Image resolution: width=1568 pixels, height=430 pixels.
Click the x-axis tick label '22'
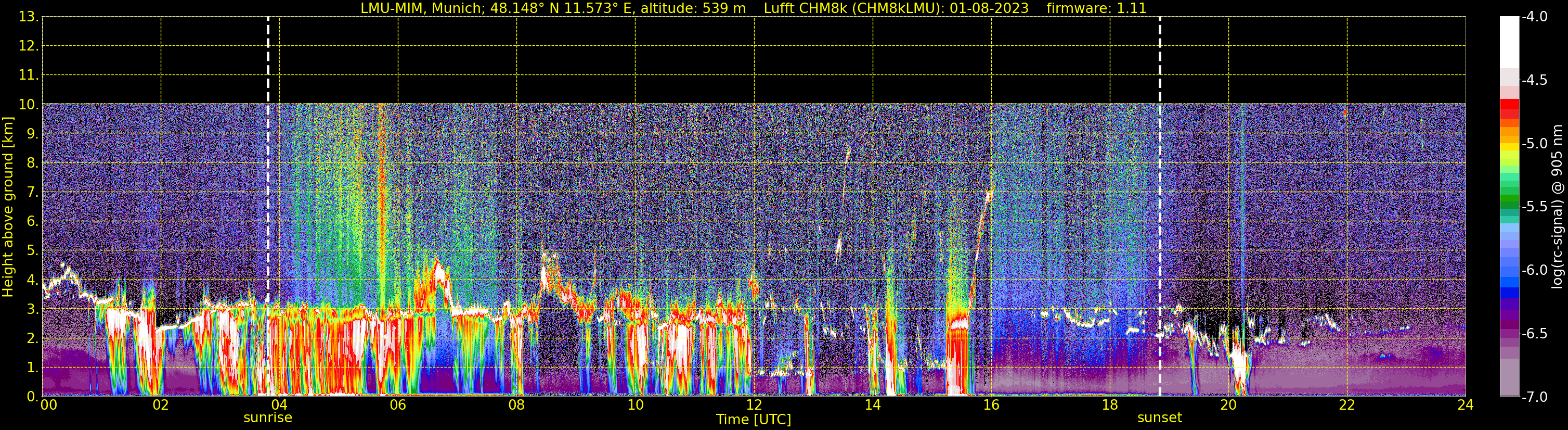coord(1347,406)
